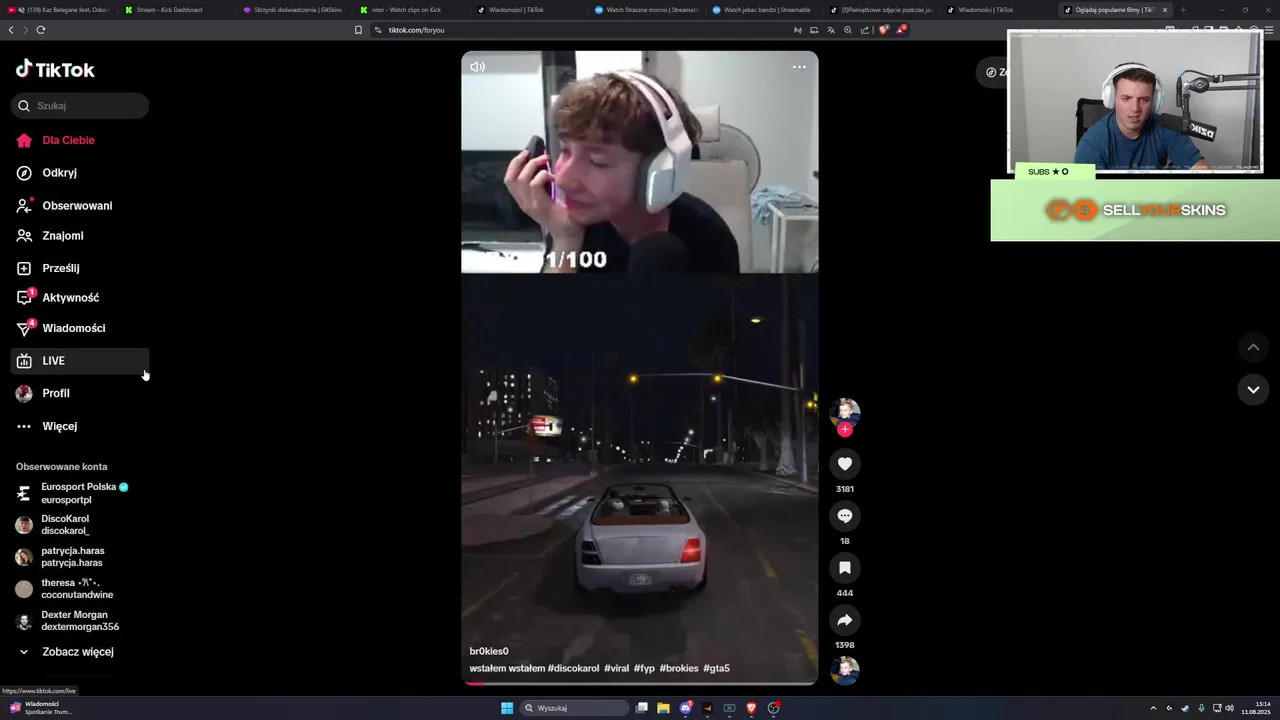Open #discokarol hashtag

pos(573,668)
